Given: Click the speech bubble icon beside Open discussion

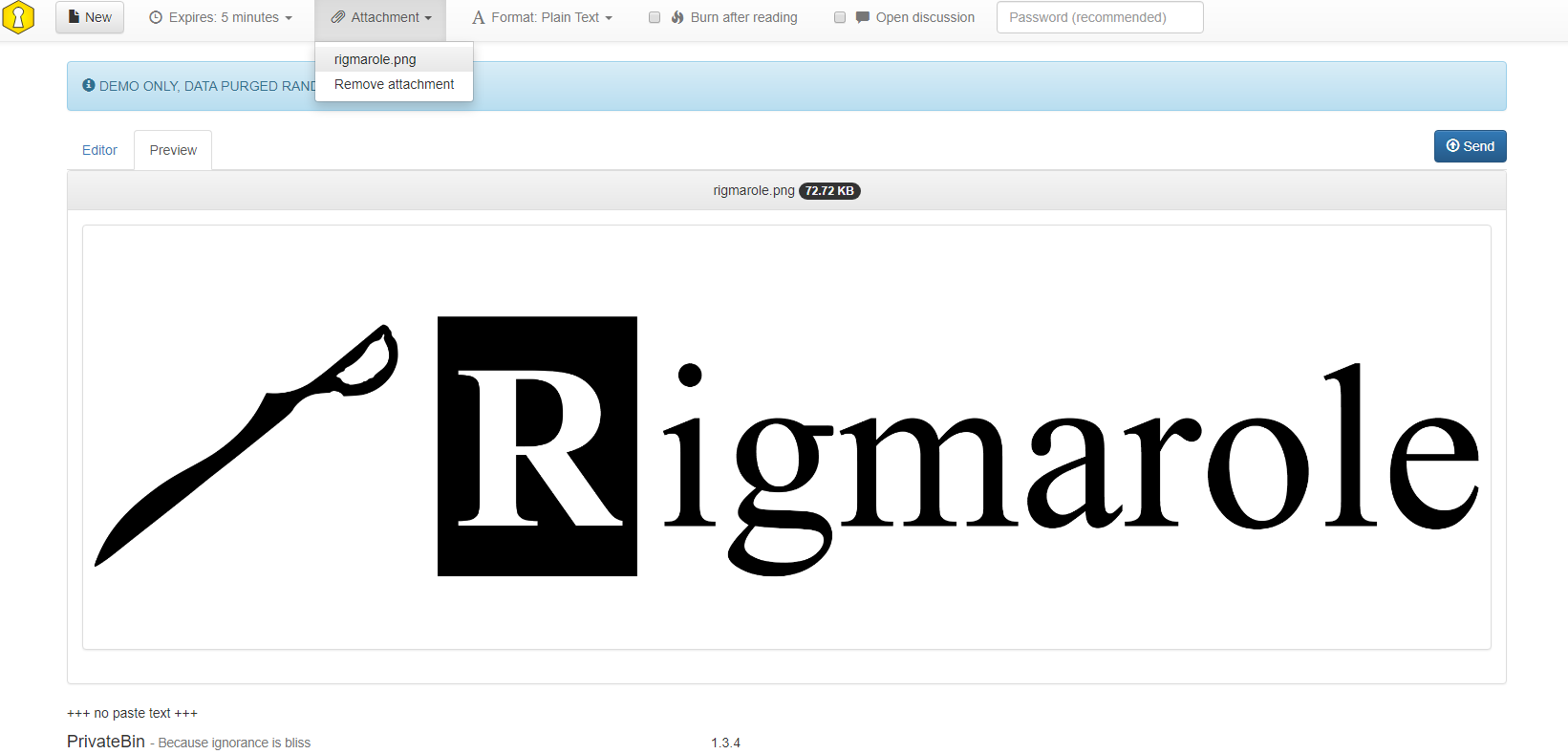Looking at the screenshot, I should (x=863, y=17).
